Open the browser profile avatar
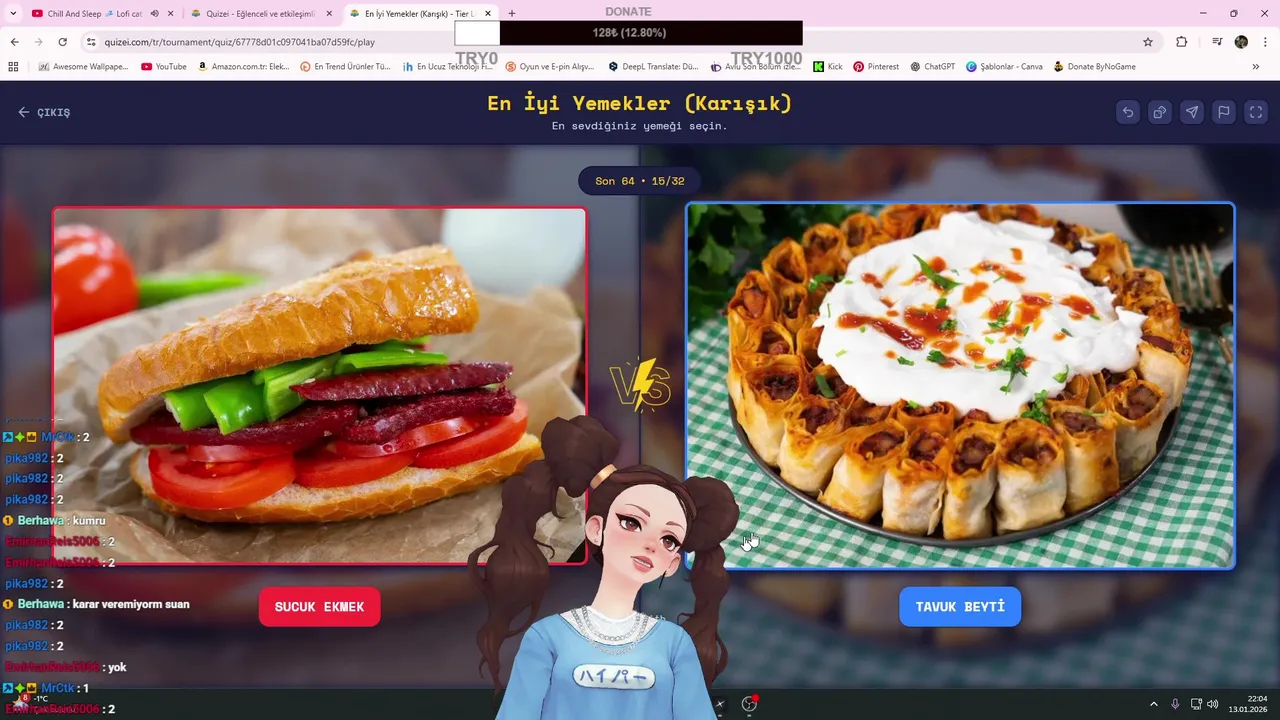 pyautogui.click(x=1241, y=42)
